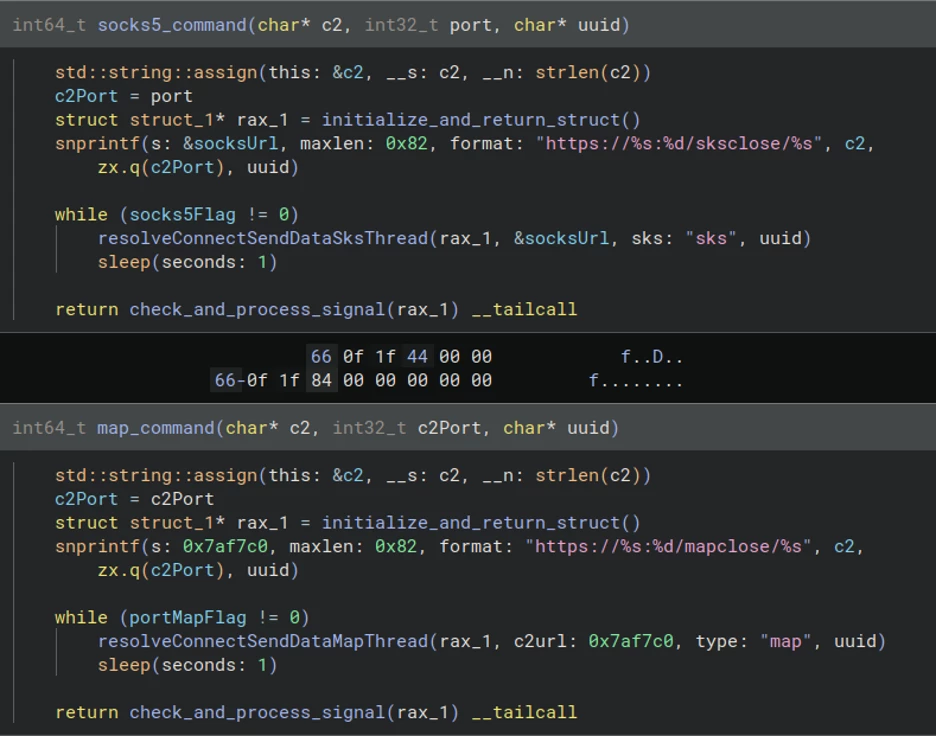Click the "map" string literal argument

click(786, 641)
